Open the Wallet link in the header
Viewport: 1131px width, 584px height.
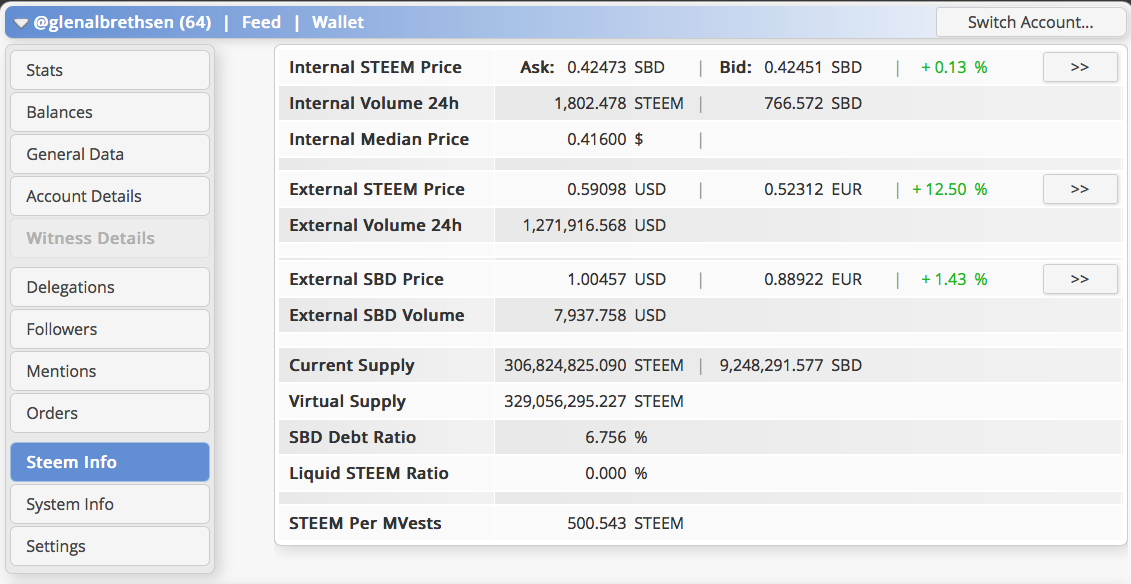(x=338, y=22)
